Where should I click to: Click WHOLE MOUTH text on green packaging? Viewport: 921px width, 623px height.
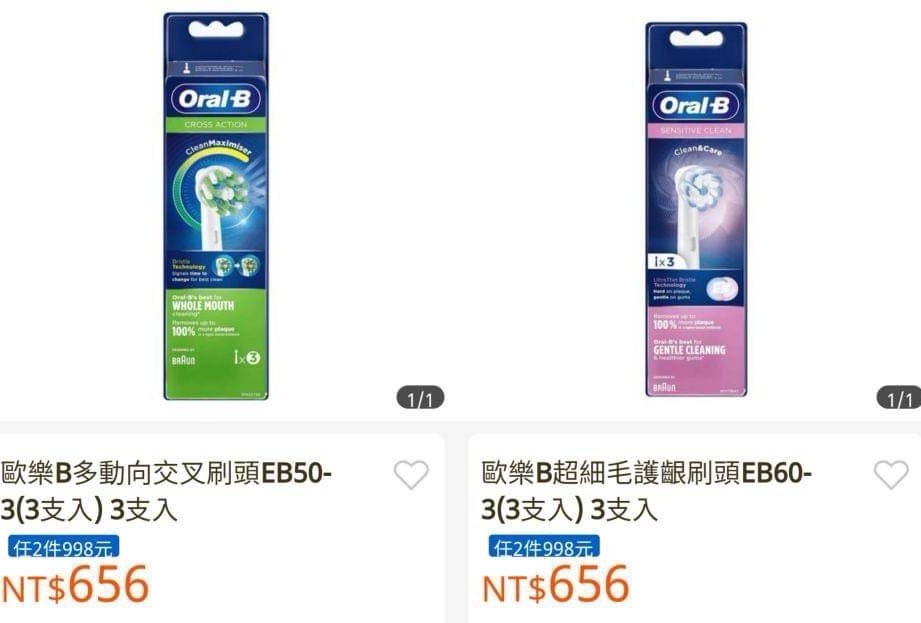203,306
